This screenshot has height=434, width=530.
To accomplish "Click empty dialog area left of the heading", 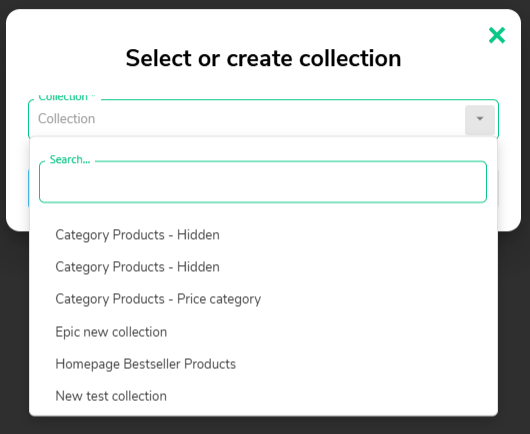I will pos(66,58).
